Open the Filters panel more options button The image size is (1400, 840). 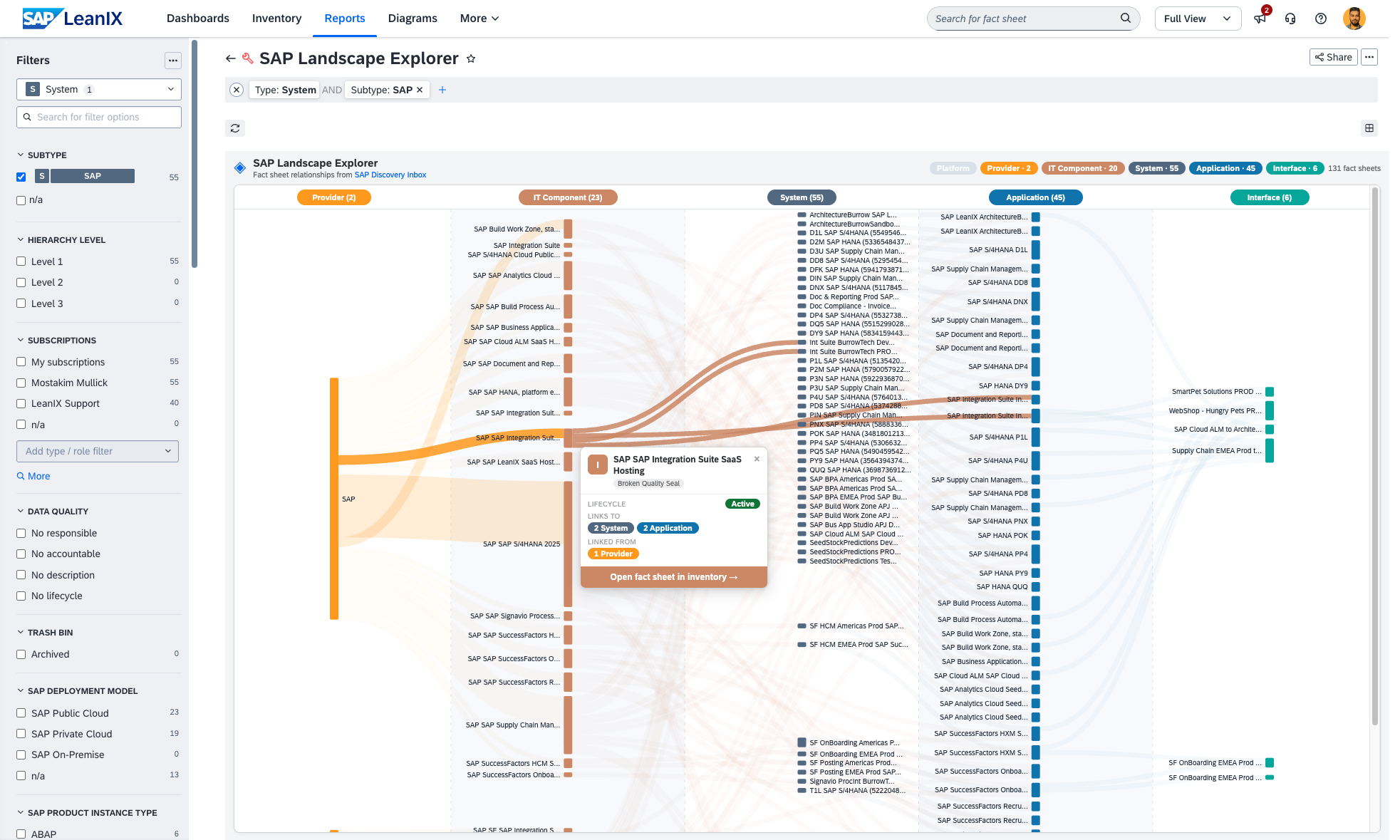click(x=173, y=61)
